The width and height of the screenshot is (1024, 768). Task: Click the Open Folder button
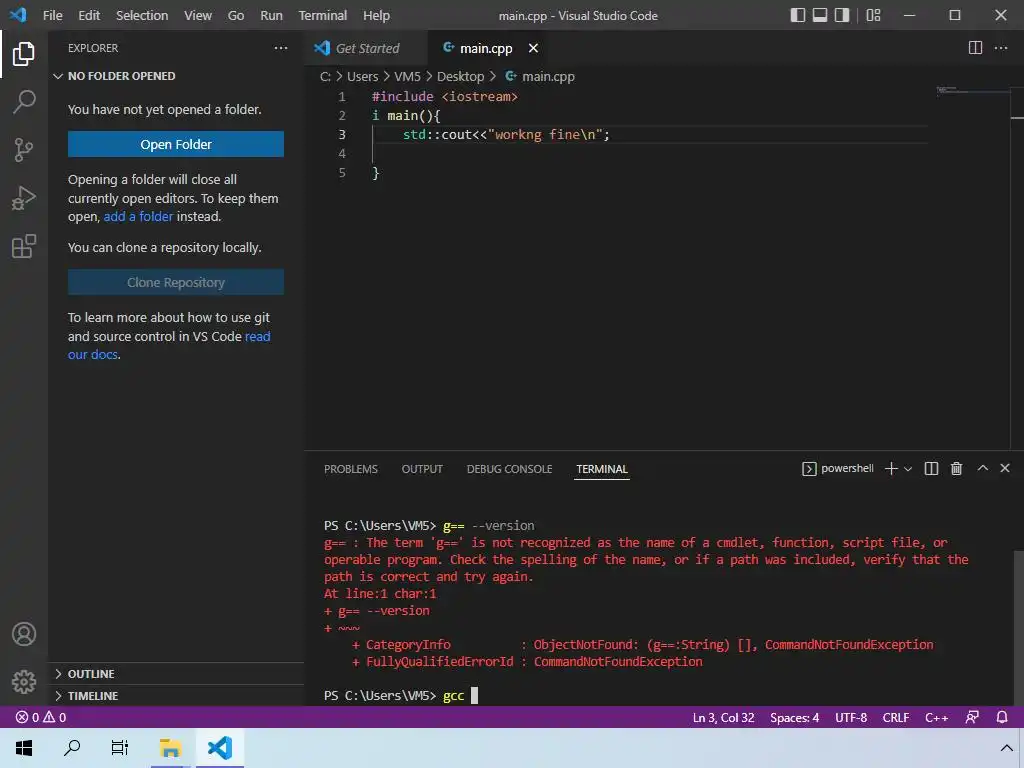tap(176, 144)
